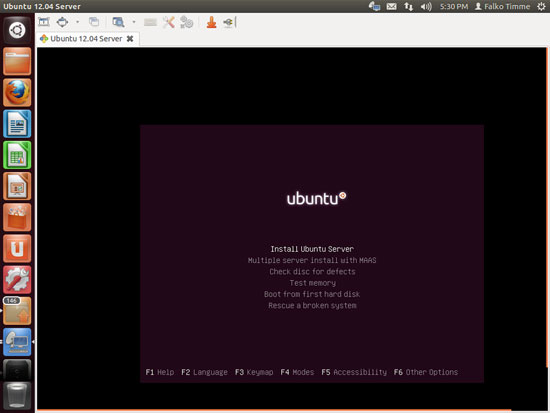The width and height of the screenshot is (550, 413).
Task: Toggle scaled mode magnifier icon
Action: pyautogui.click(x=118, y=22)
